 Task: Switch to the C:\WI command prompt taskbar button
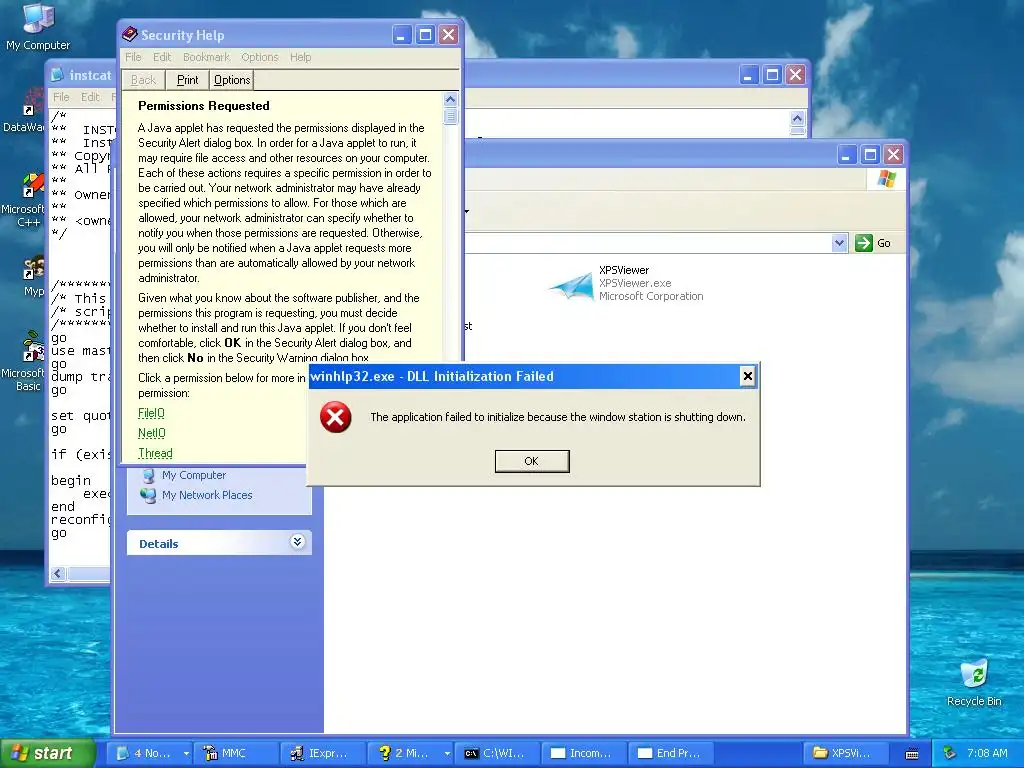pos(496,753)
